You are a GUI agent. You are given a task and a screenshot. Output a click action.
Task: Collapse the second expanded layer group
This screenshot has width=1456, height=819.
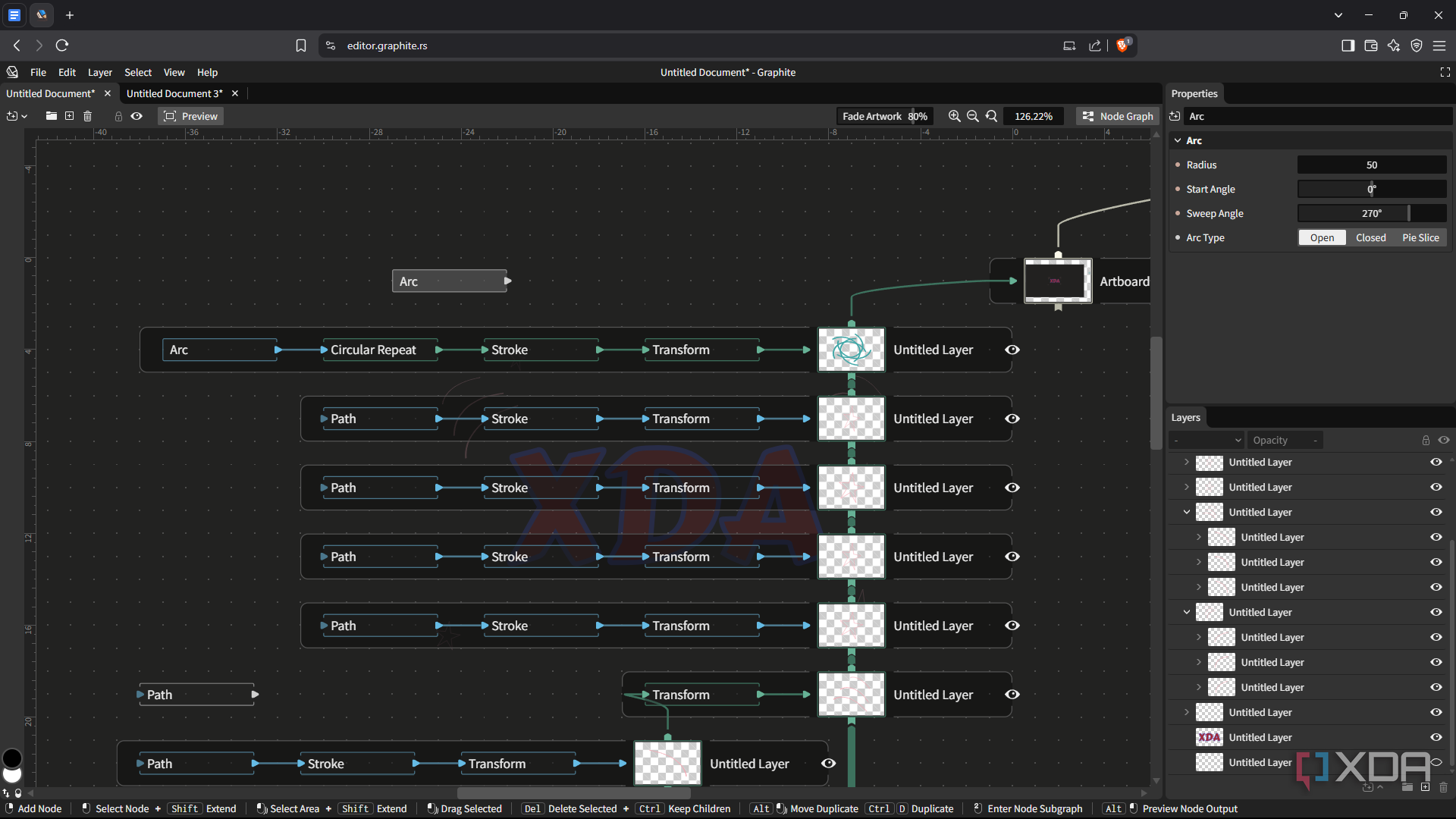(1187, 612)
